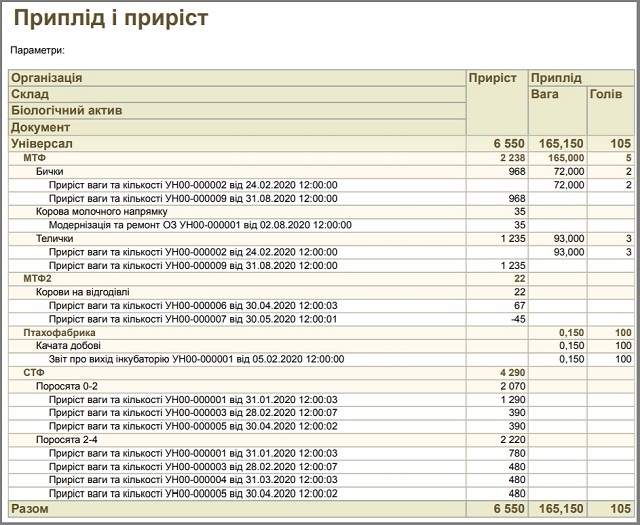This screenshot has width=640, height=525.
Task: Click the Разом total row
Action: (x=322, y=509)
